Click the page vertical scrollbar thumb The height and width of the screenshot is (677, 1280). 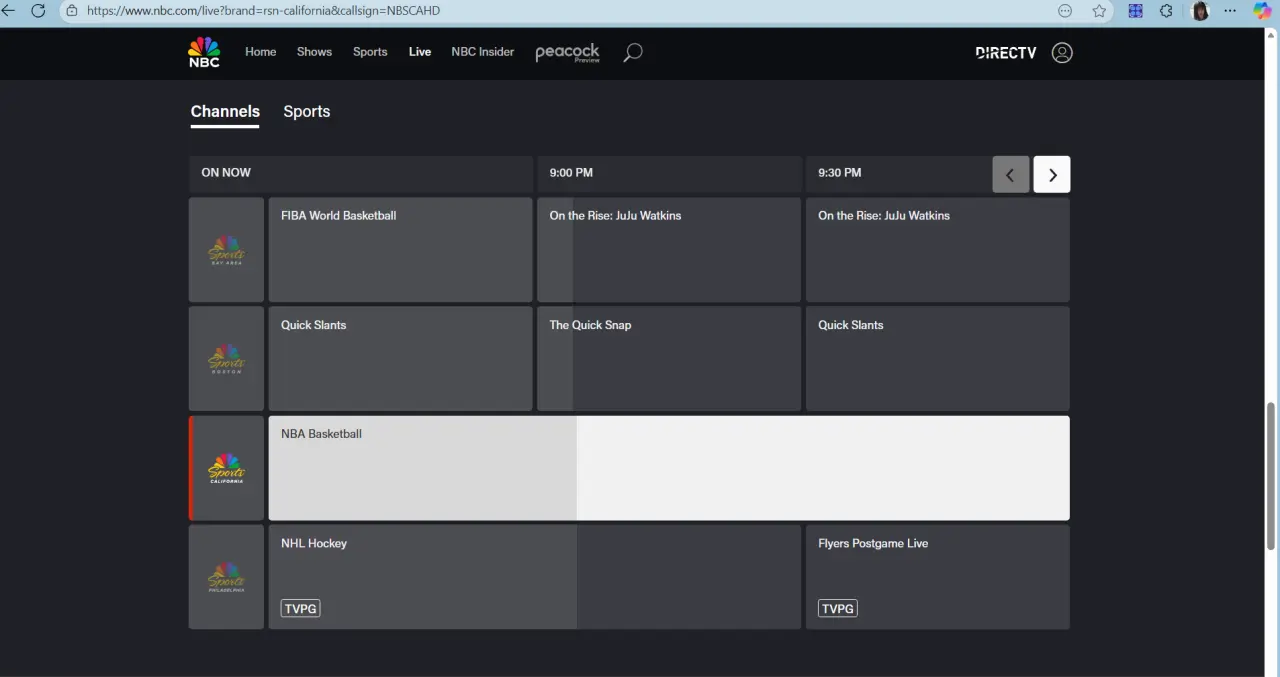coord(1271,476)
